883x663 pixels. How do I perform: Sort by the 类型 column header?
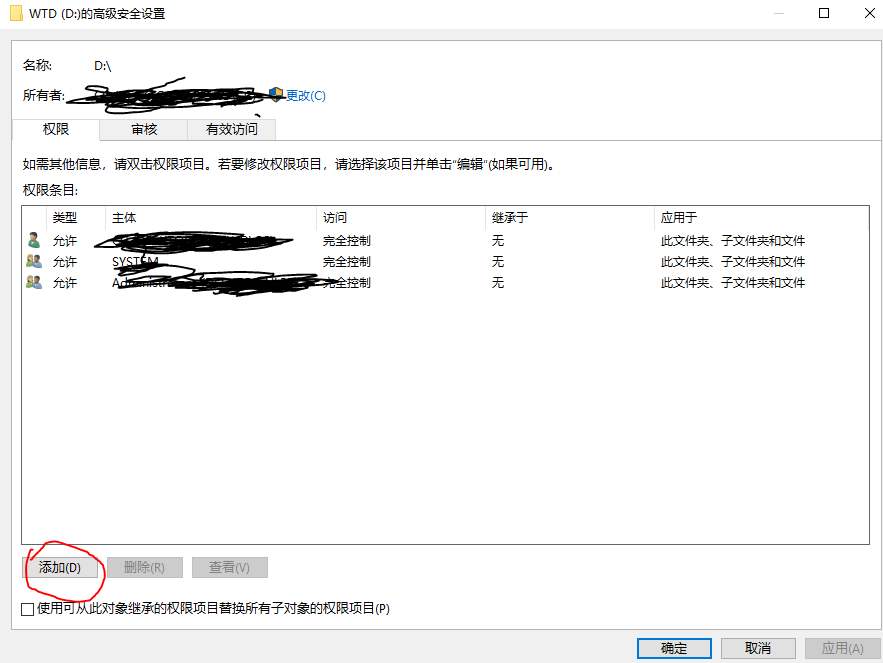pyautogui.click(x=76, y=217)
